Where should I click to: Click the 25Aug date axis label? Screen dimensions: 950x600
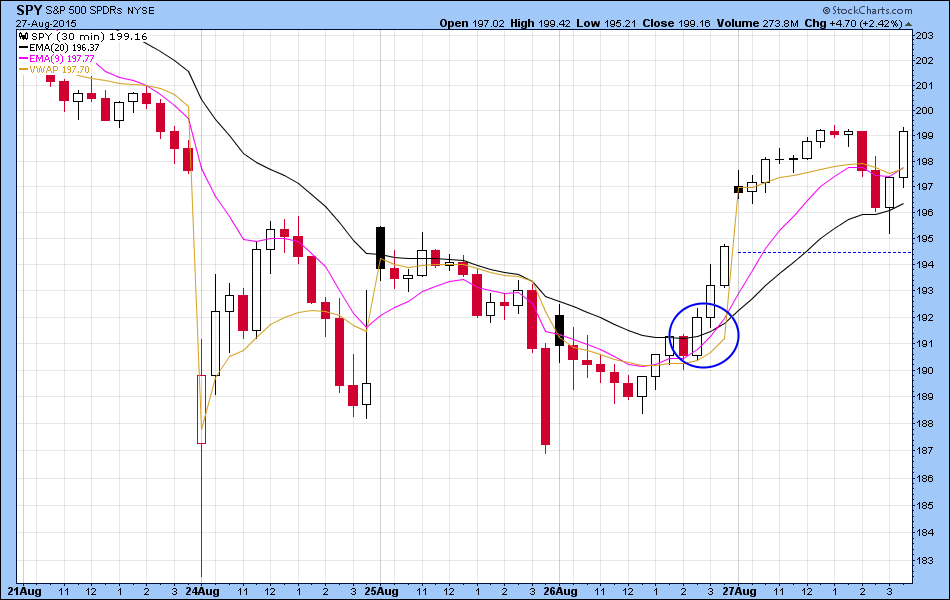[382, 591]
